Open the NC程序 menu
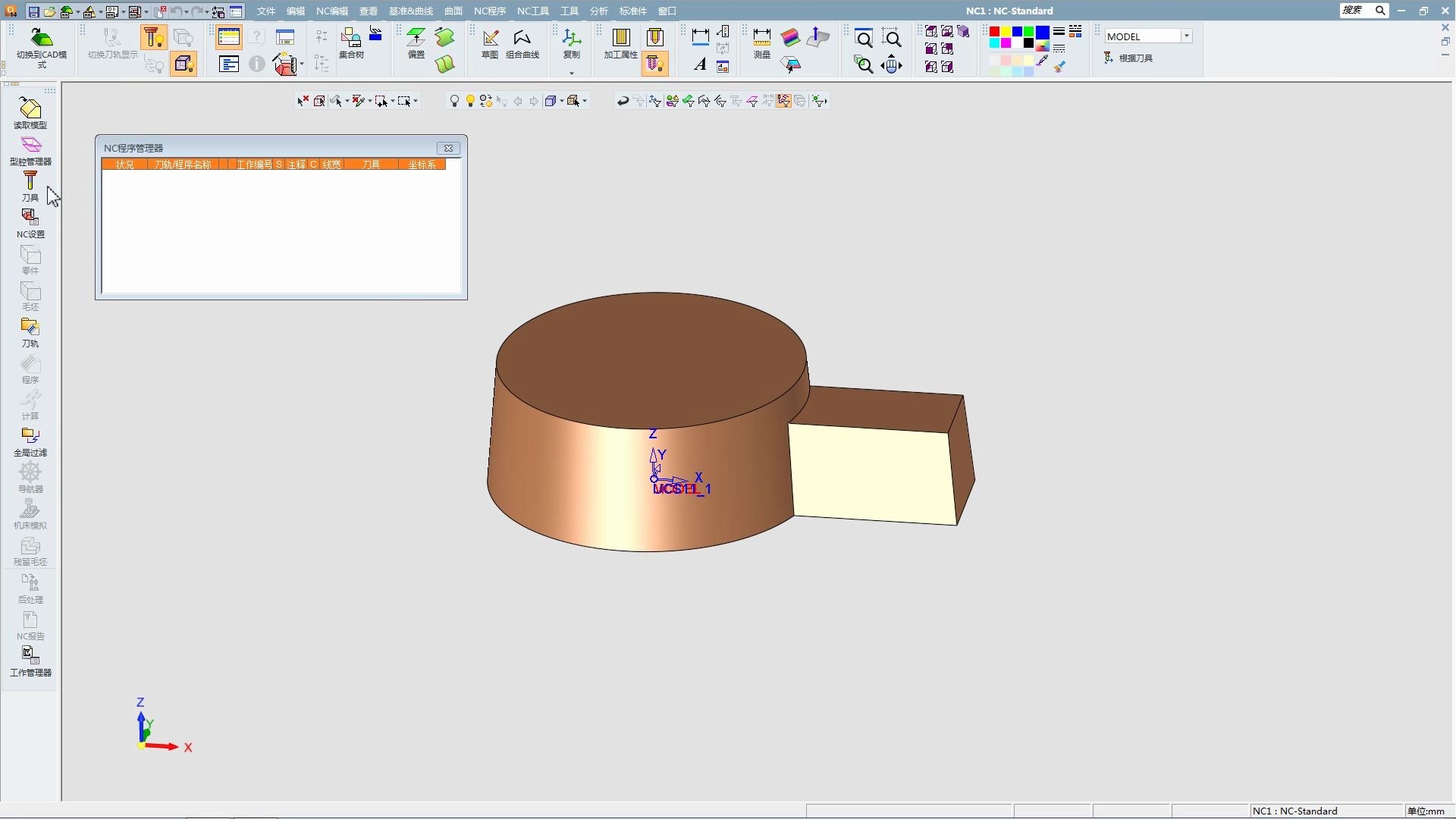Viewport: 1456px width, 819px height. [x=490, y=11]
